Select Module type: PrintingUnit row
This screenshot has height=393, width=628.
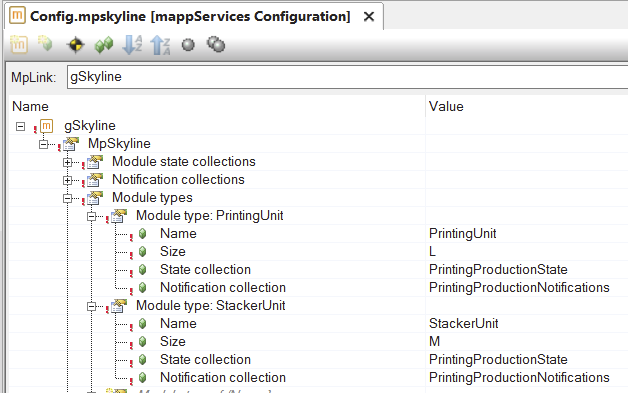210,216
